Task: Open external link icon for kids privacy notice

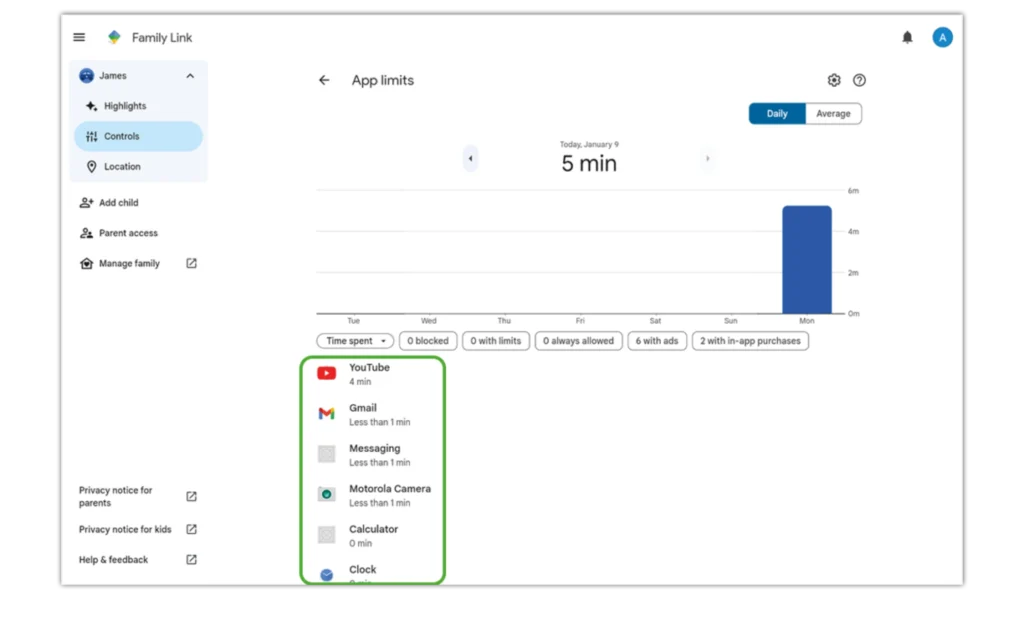Action: pyautogui.click(x=191, y=529)
